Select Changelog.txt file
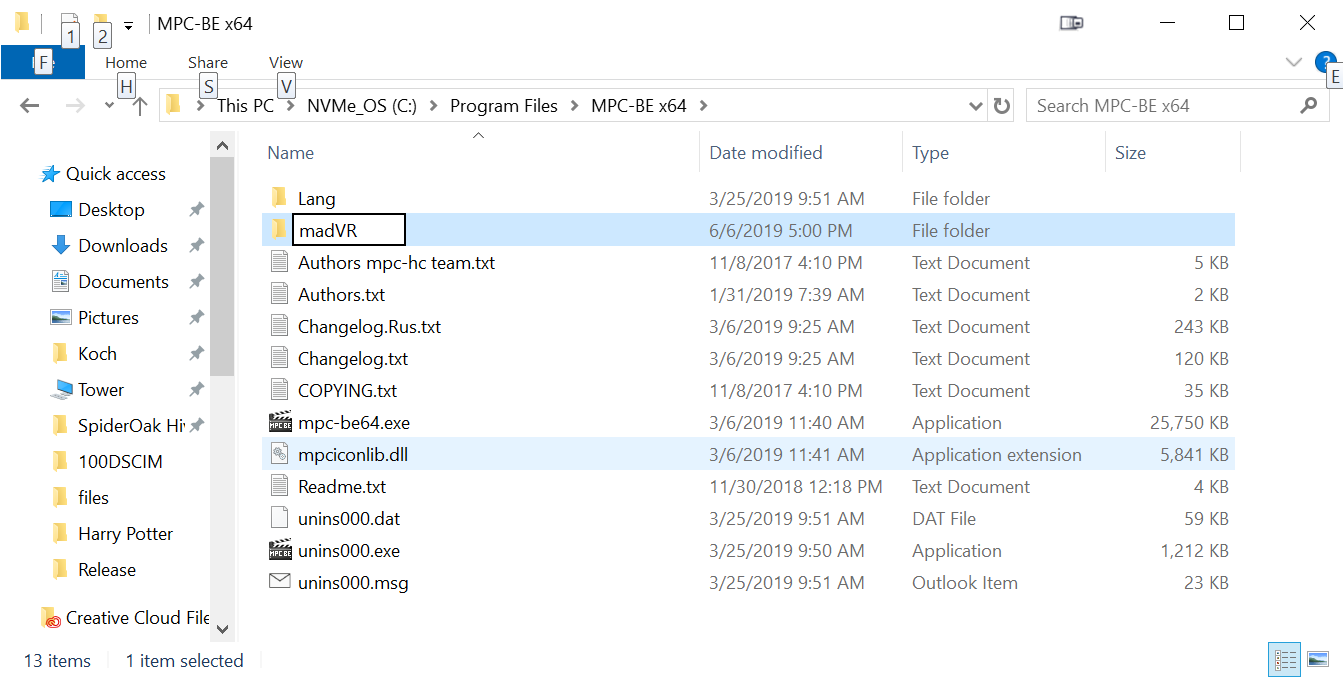 click(x=353, y=358)
